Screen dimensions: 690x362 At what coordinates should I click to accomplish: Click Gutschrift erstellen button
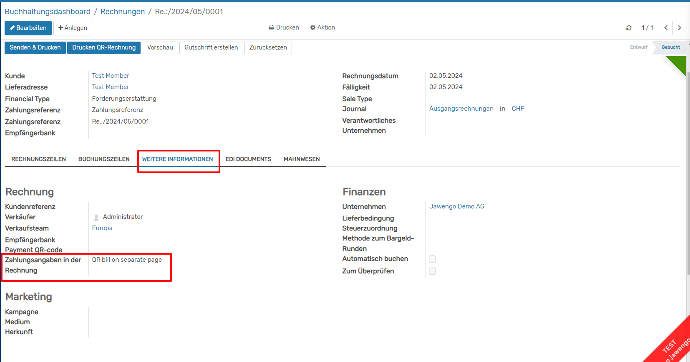pyautogui.click(x=211, y=48)
